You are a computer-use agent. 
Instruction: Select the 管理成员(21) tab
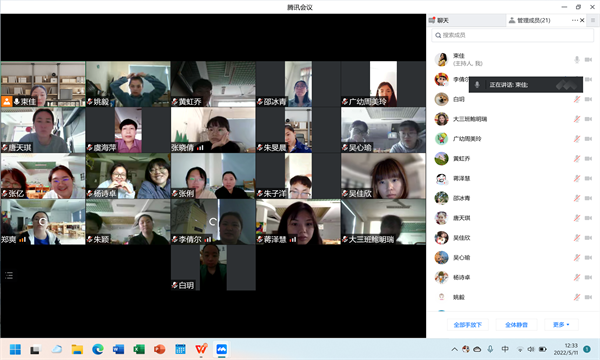coord(530,20)
